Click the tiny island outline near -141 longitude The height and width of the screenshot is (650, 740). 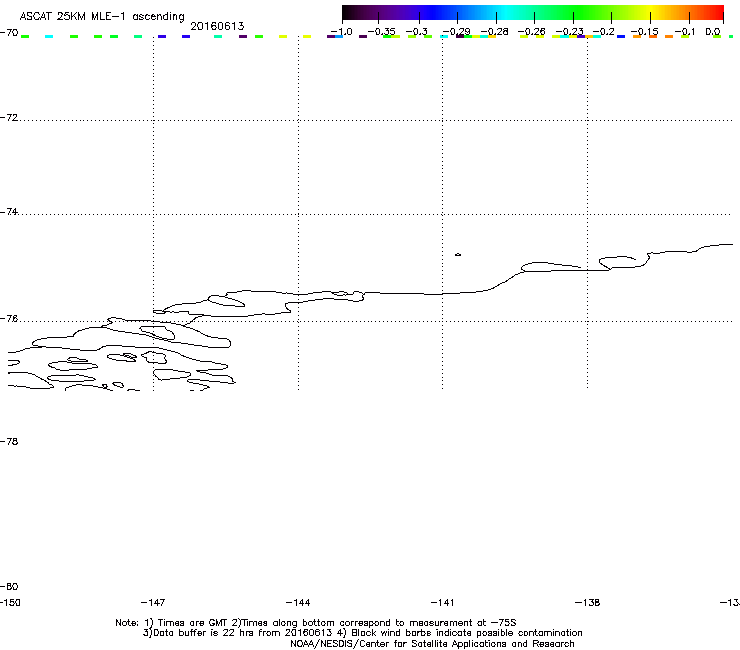pos(458,254)
